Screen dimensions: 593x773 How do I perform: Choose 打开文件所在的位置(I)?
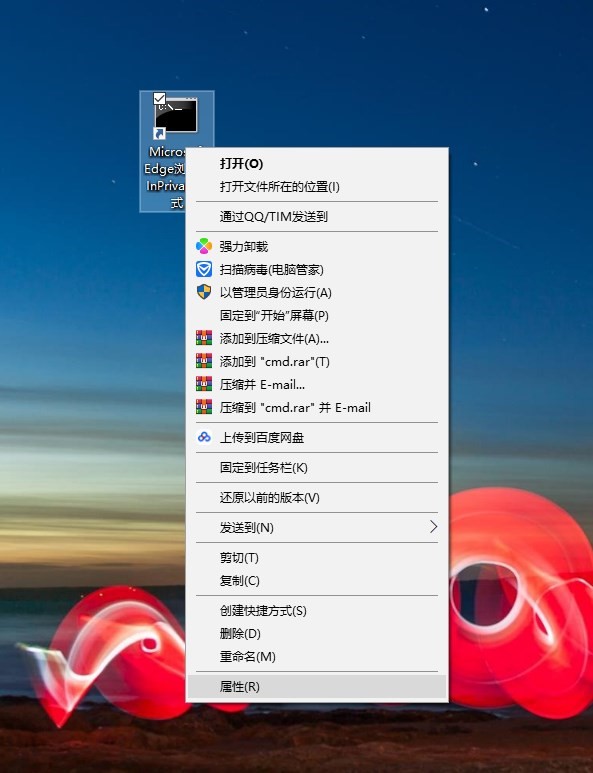(x=316, y=187)
